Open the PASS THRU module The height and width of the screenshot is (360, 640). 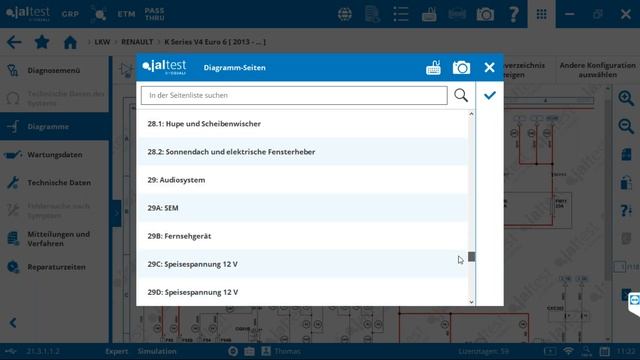[155, 14]
